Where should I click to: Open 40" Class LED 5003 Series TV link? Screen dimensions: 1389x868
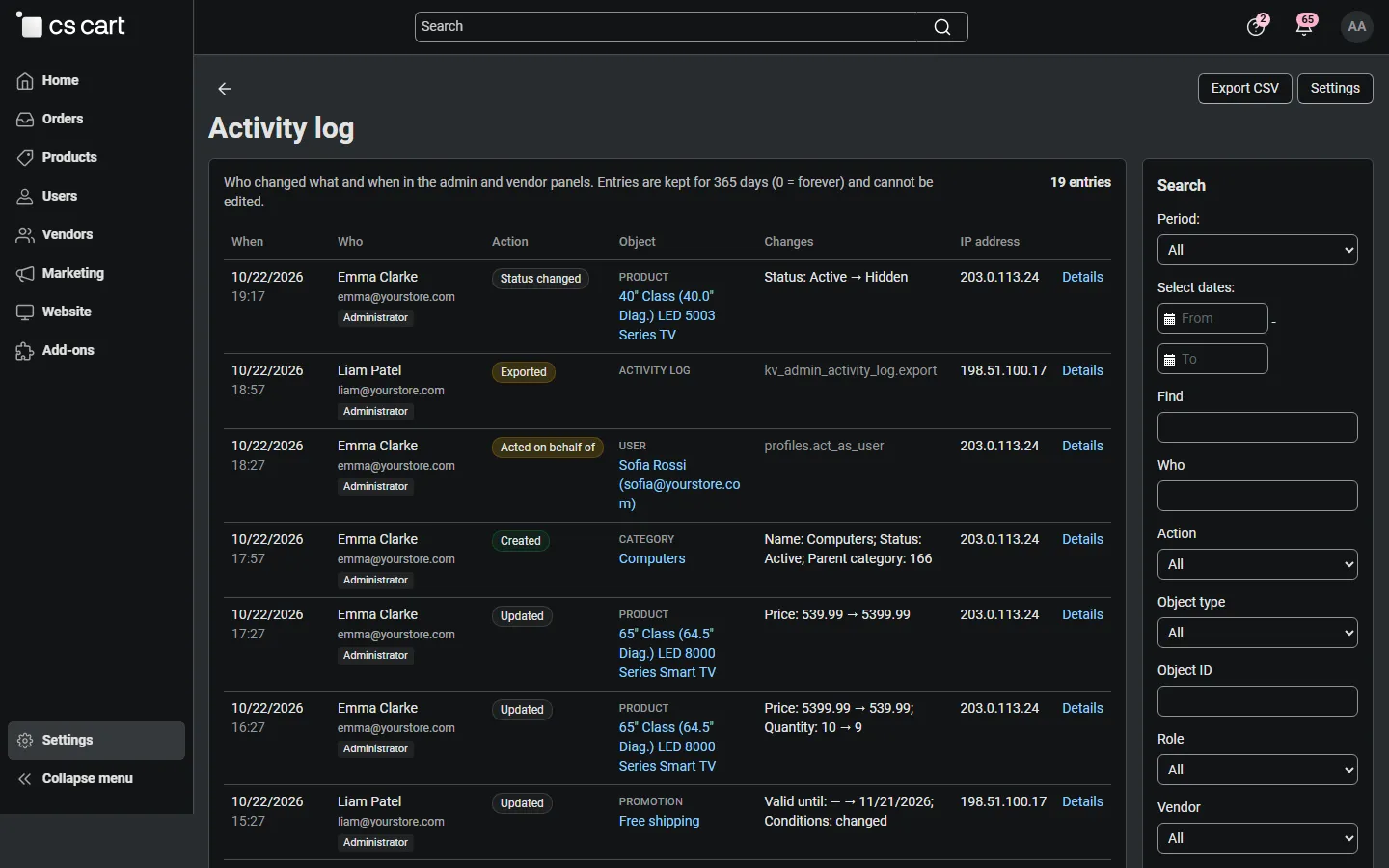[x=667, y=315]
